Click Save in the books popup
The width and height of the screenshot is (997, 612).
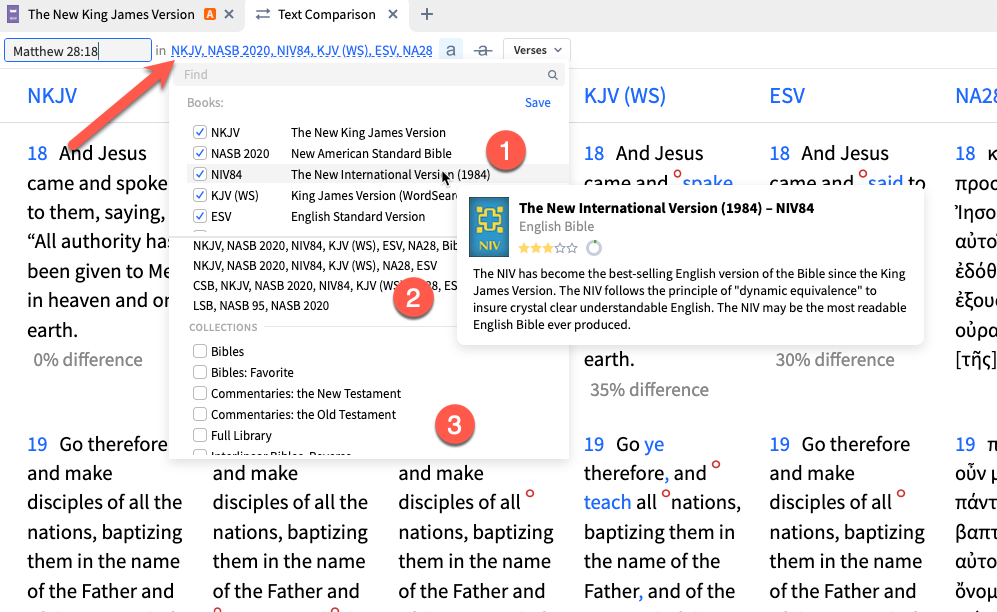tap(537, 103)
